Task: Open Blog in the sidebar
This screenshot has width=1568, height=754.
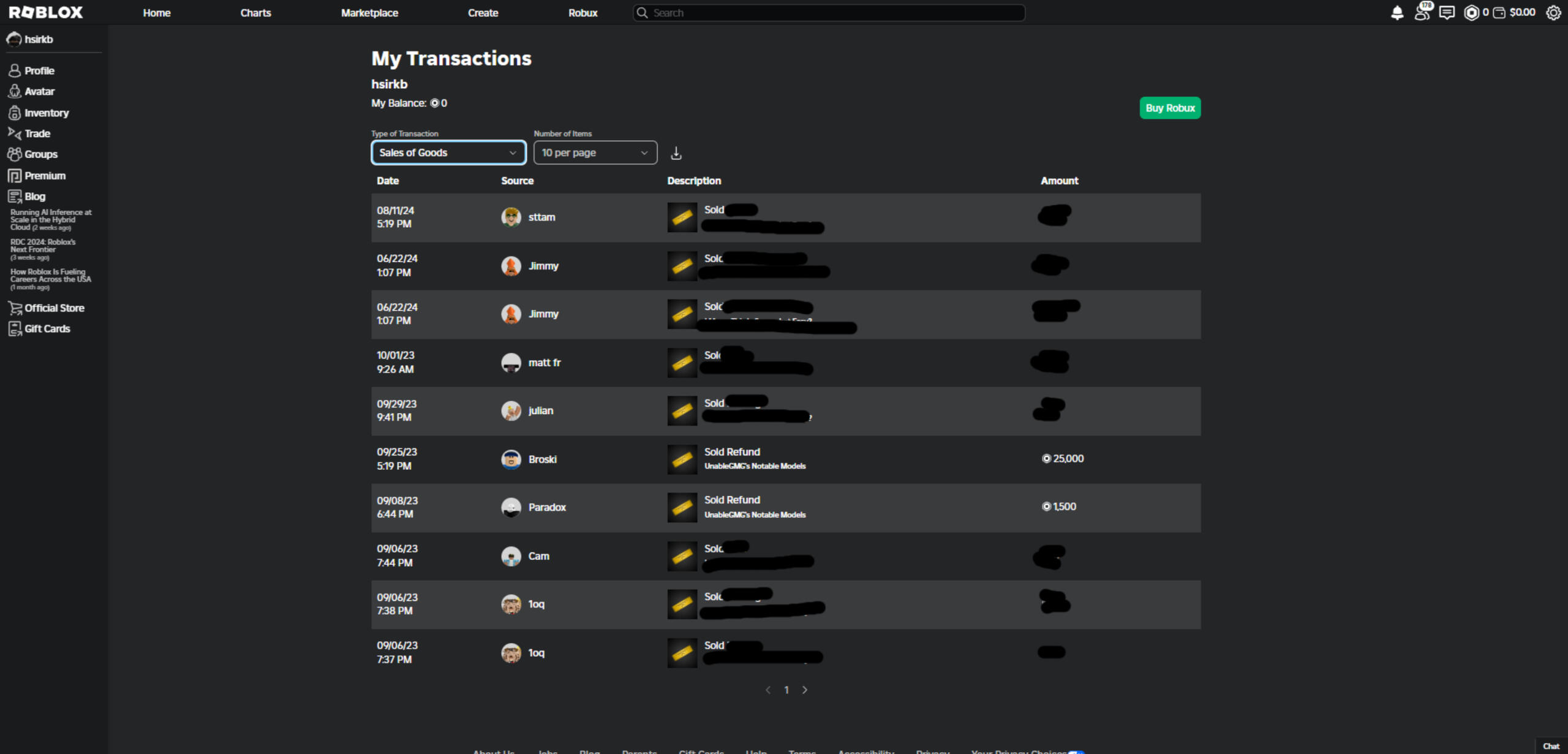Action: pyautogui.click(x=27, y=196)
